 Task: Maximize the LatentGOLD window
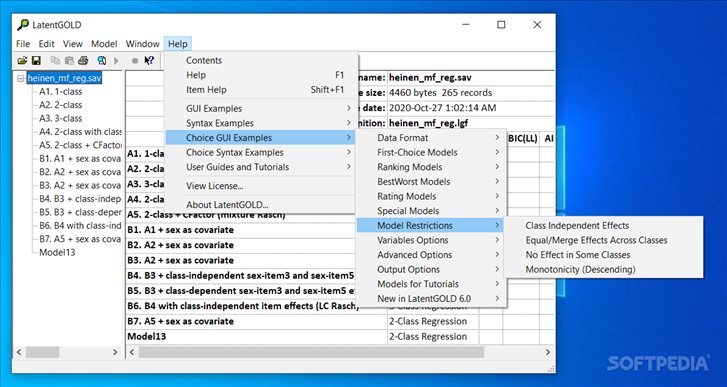501,25
